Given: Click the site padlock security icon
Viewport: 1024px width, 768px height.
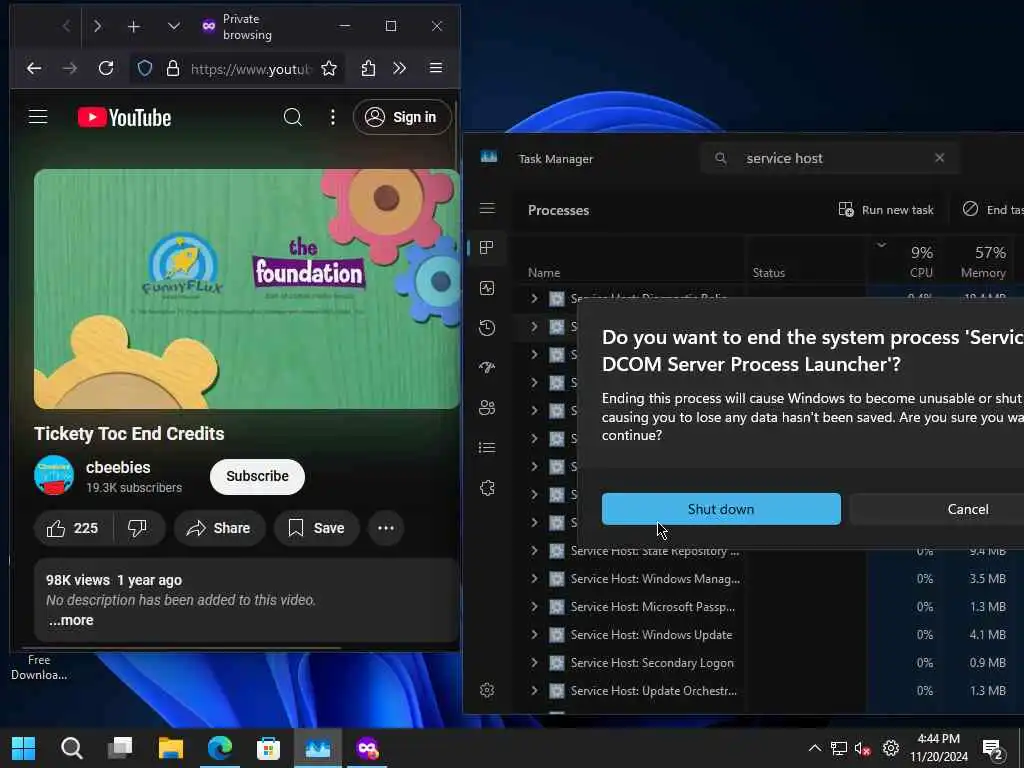Looking at the screenshot, I should coord(172,68).
